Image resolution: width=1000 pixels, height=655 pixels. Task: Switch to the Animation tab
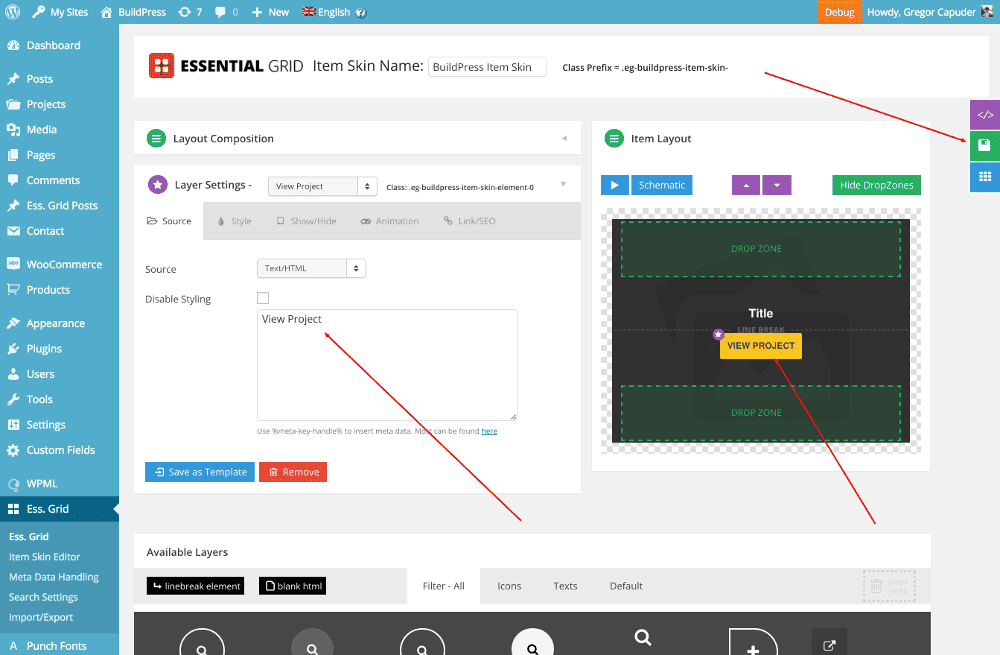pyautogui.click(x=390, y=221)
